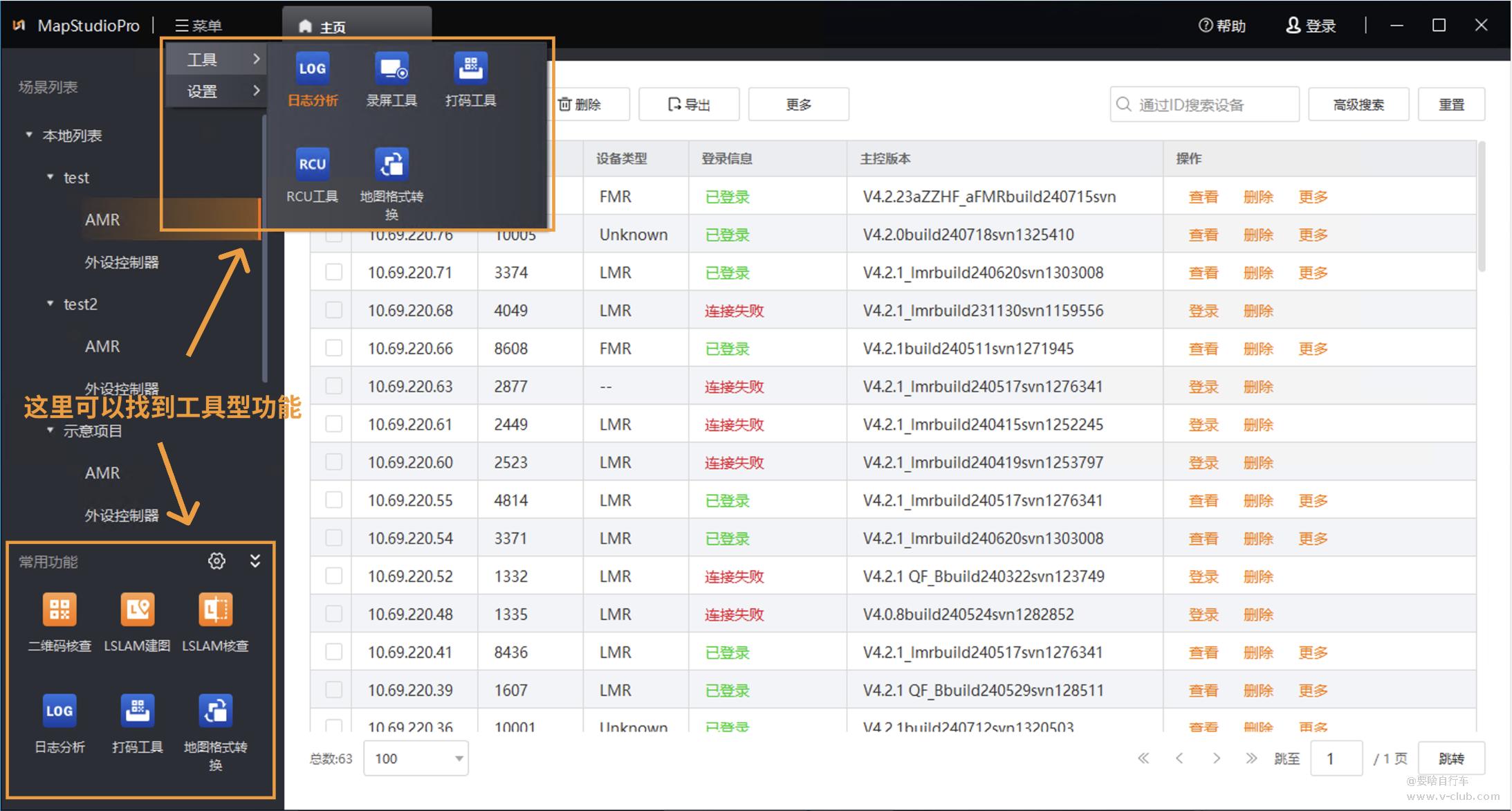Open the page size dropdown showing 100

click(416, 758)
